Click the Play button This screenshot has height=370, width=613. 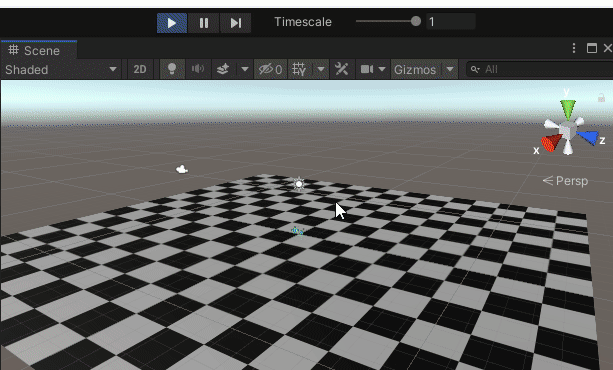(x=172, y=23)
